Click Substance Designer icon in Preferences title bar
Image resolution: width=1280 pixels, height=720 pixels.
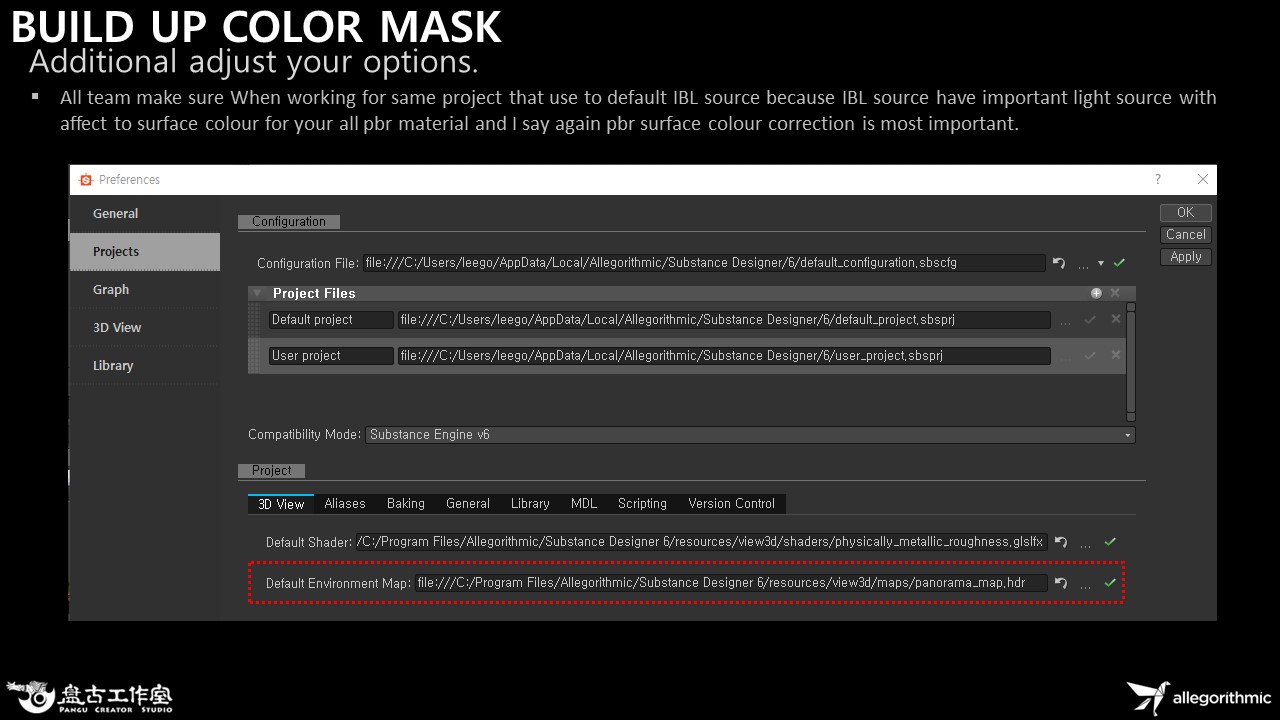85,180
